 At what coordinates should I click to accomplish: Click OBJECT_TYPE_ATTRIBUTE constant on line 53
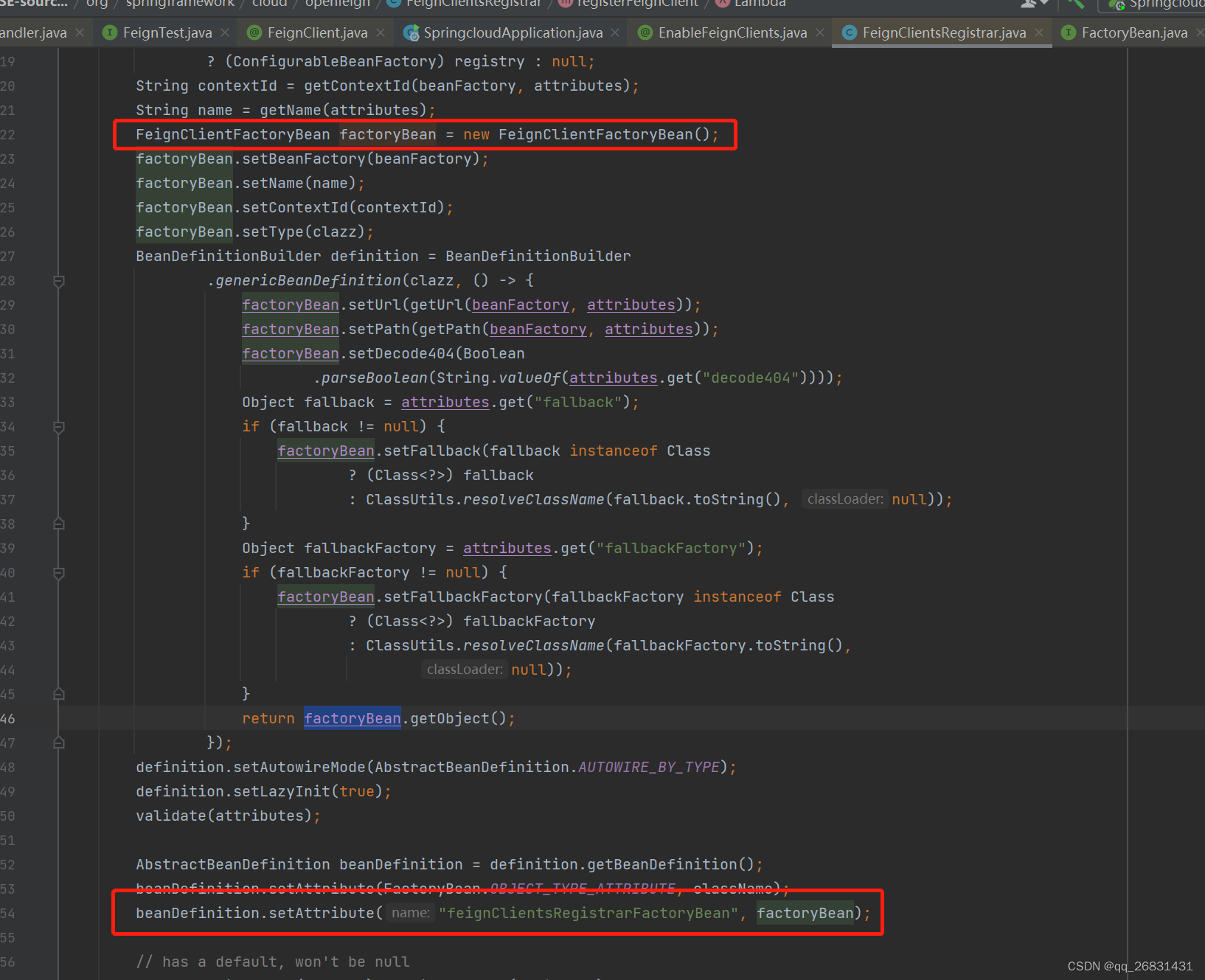click(x=583, y=889)
